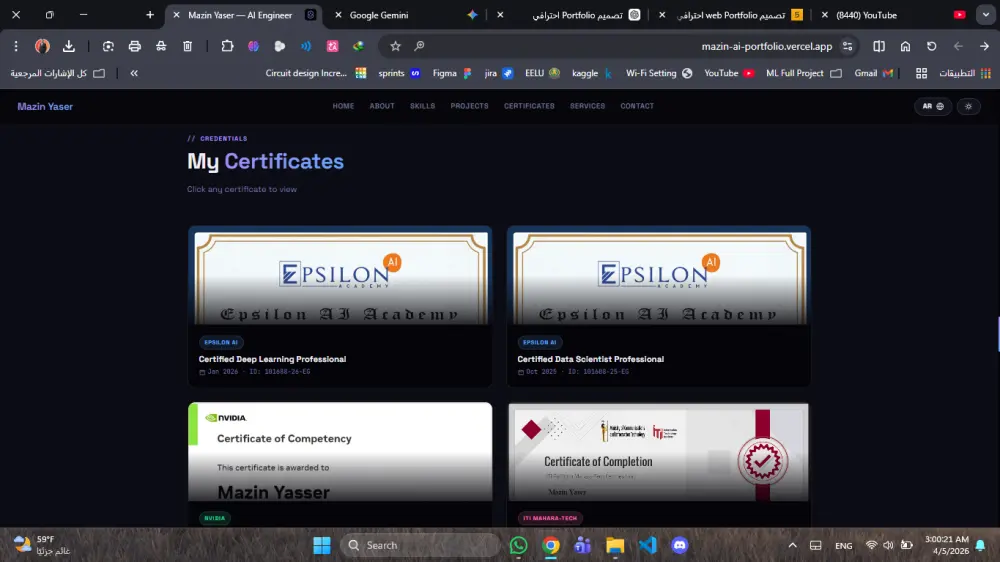This screenshot has width=1000, height=562.
Task: Switch to the 'تصميم web Portfolio احترافي' tab
Action: [730, 15]
